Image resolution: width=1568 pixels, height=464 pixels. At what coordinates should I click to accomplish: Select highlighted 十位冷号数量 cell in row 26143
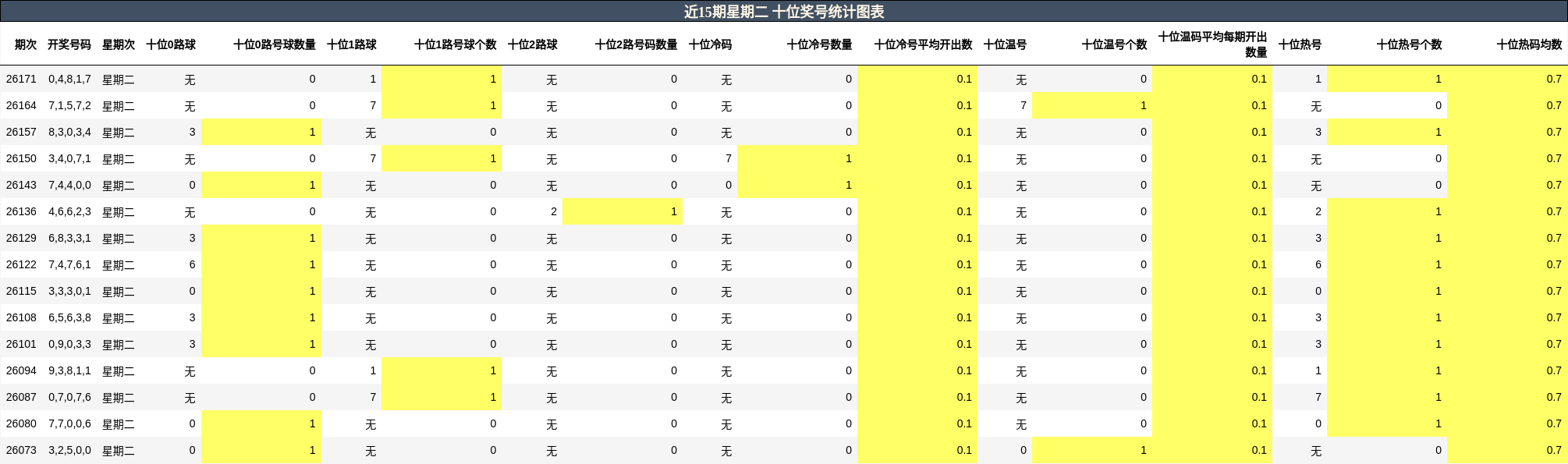(797, 185)
